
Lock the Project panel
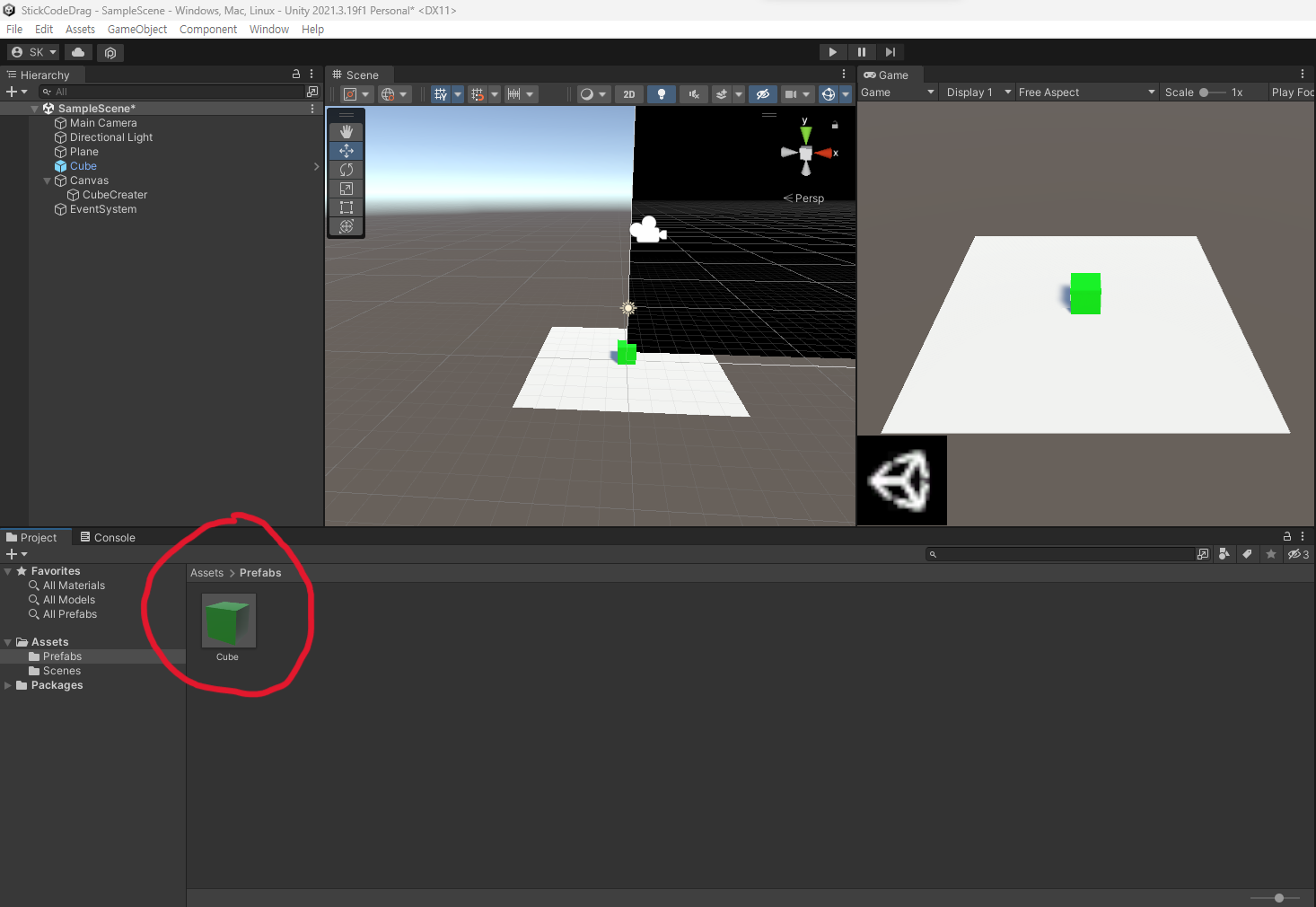point(1286,536)
